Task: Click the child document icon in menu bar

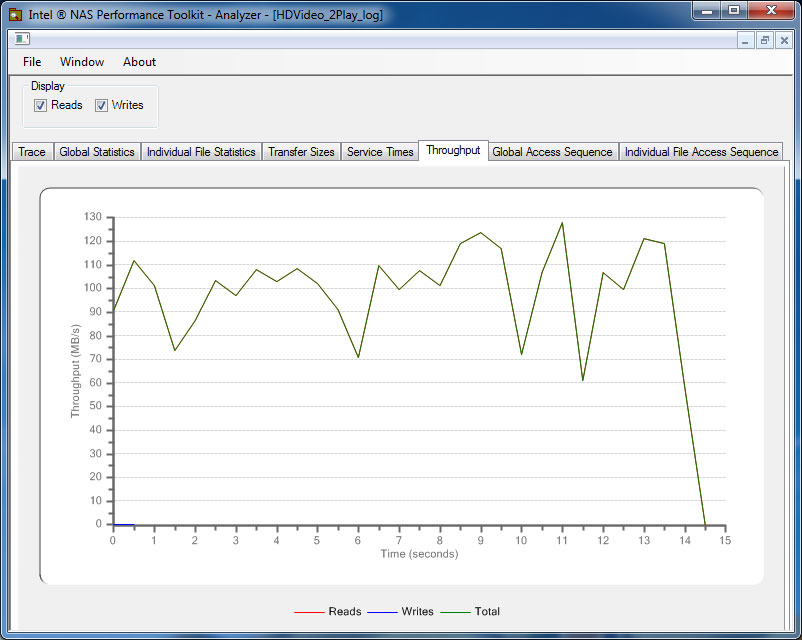Action: (21, 39)
